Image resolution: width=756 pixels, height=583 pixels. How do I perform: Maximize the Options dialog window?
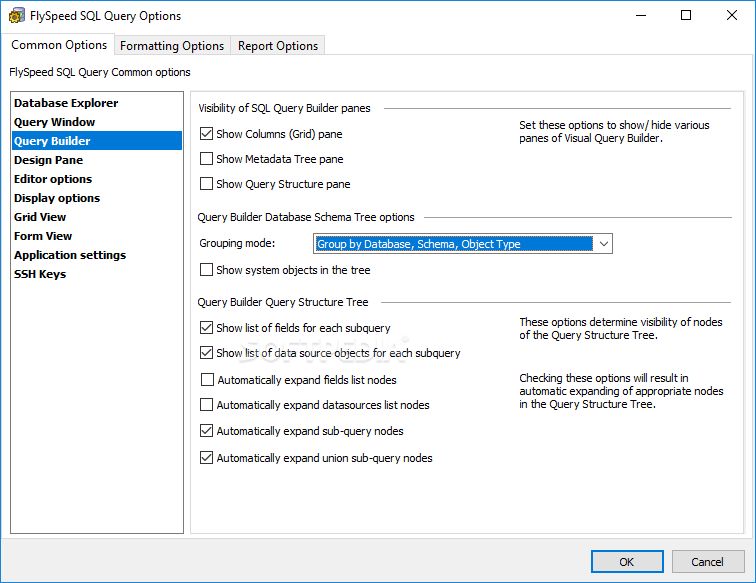[x=686, y=15]
